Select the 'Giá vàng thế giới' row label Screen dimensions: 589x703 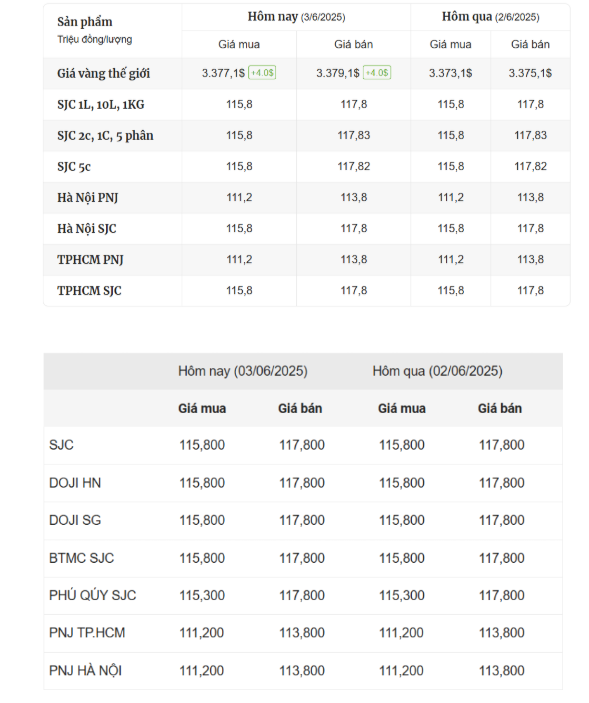[x=104, y=74]
